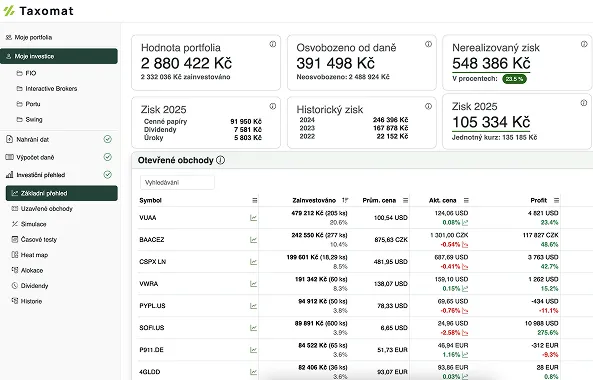Image resolution: width=593 pixels, height=380 pixels.
Task: Click trend icon next to VWRA 0.15%
Action: [x=465, y=289]
